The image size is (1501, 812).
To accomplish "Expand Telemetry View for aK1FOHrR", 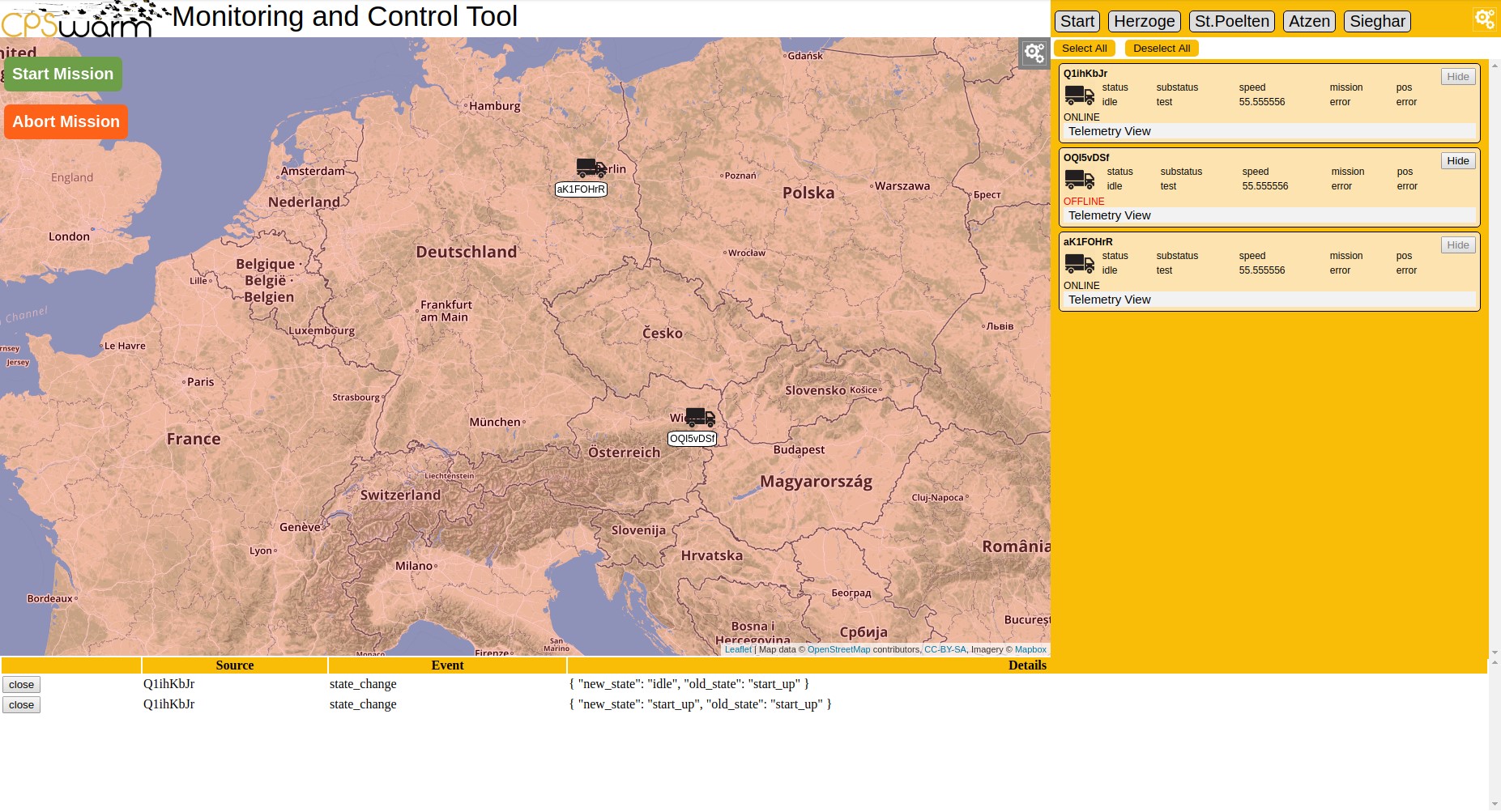I will coord(1269,300).
